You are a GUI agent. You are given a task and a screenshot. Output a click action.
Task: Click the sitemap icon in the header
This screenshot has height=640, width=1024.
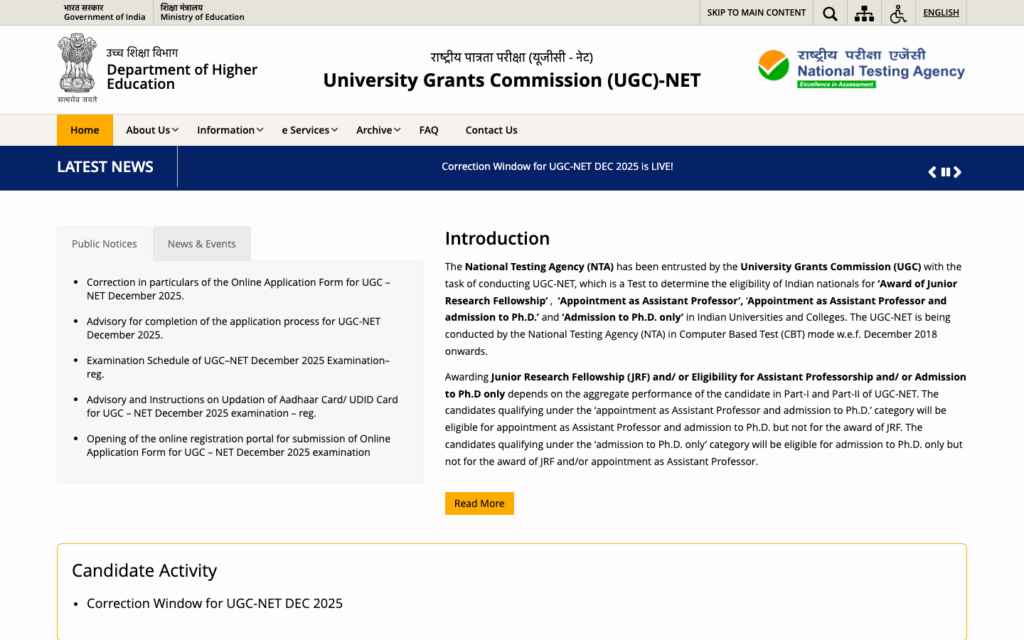click(864, 13)
